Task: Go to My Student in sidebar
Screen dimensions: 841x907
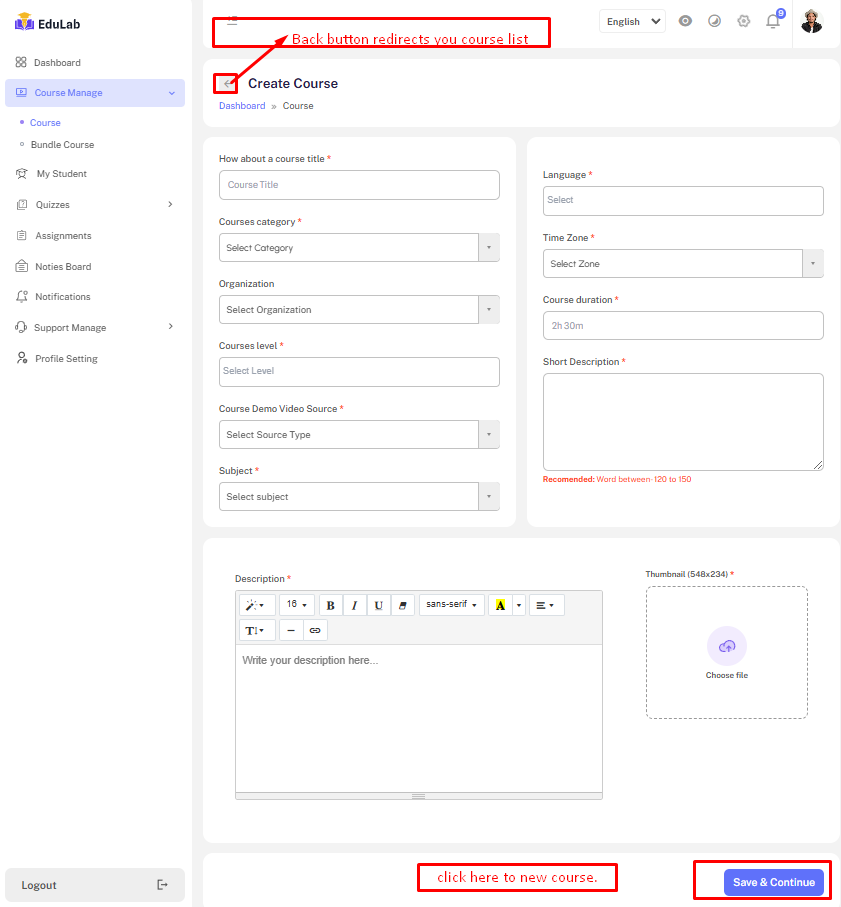Action: point(61,174)
